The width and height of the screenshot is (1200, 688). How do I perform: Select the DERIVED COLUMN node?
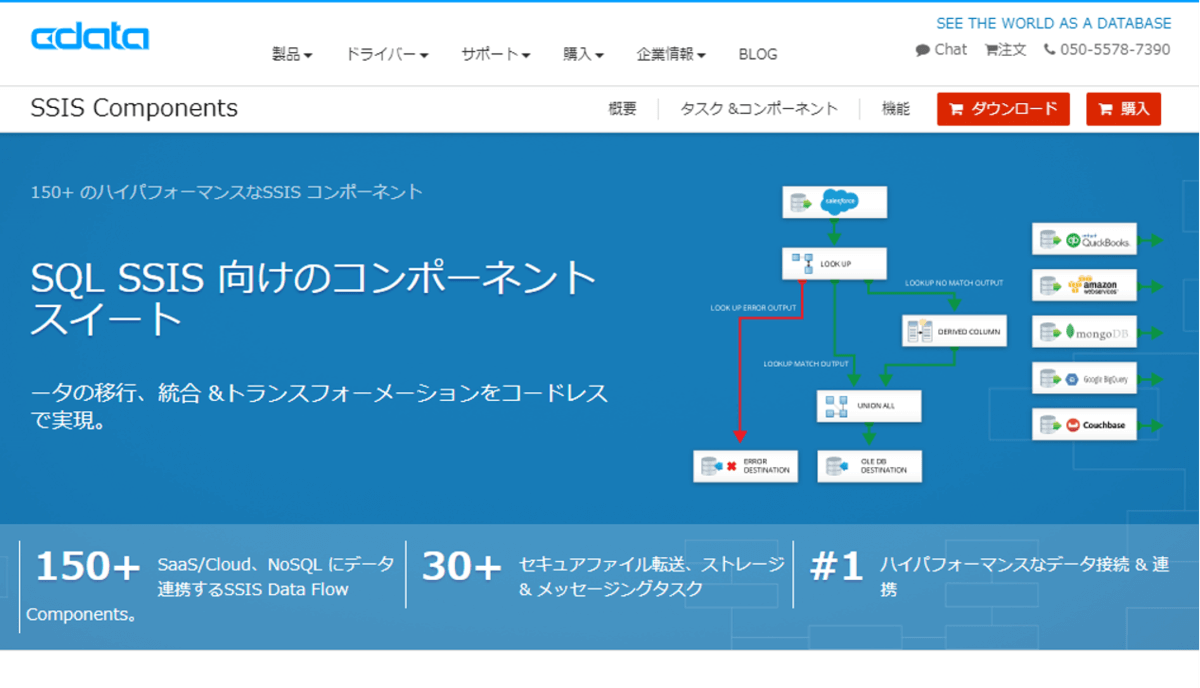click(x=954, y=331)
